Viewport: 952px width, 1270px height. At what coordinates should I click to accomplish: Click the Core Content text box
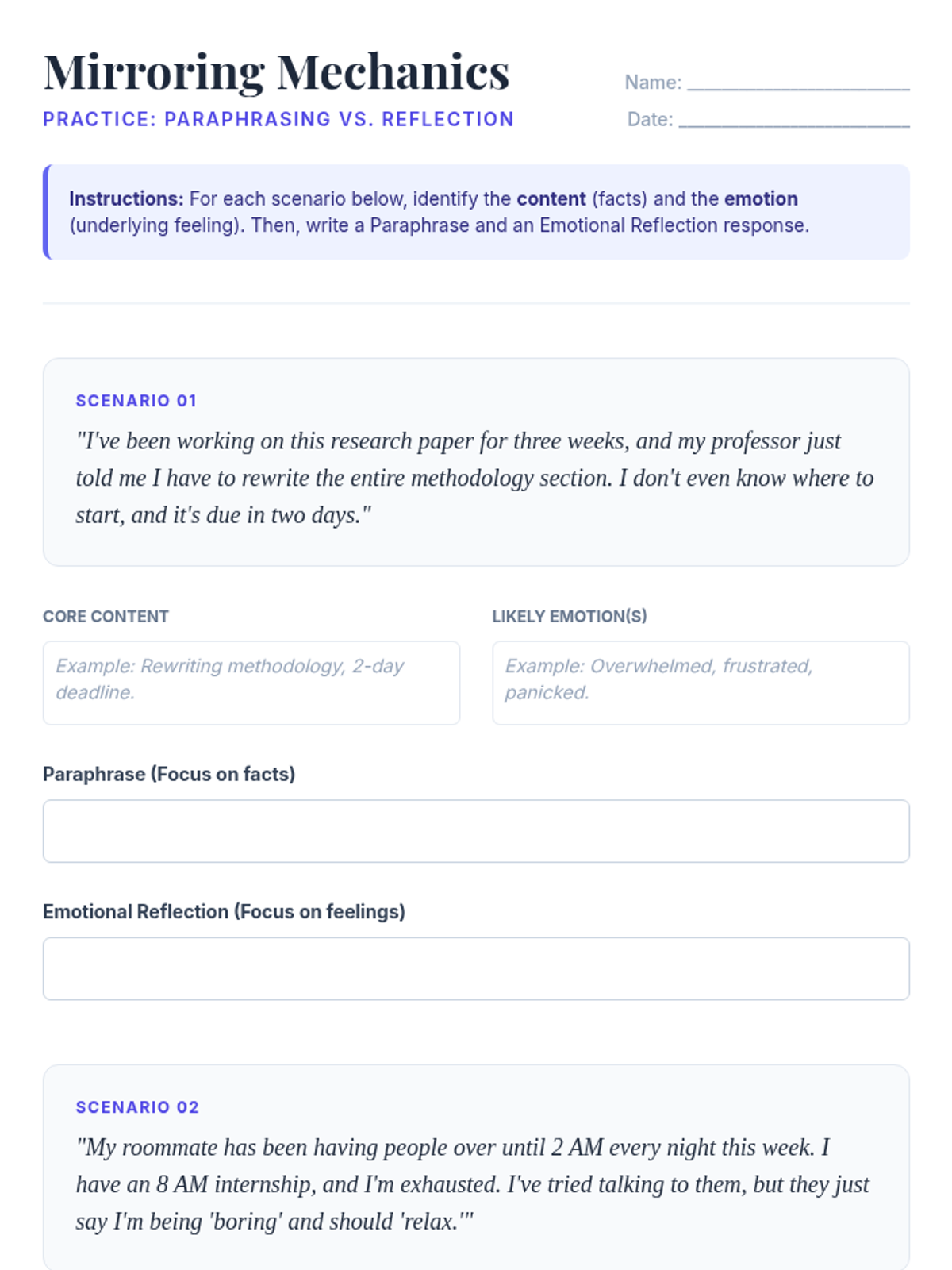[x=251, y=683]
